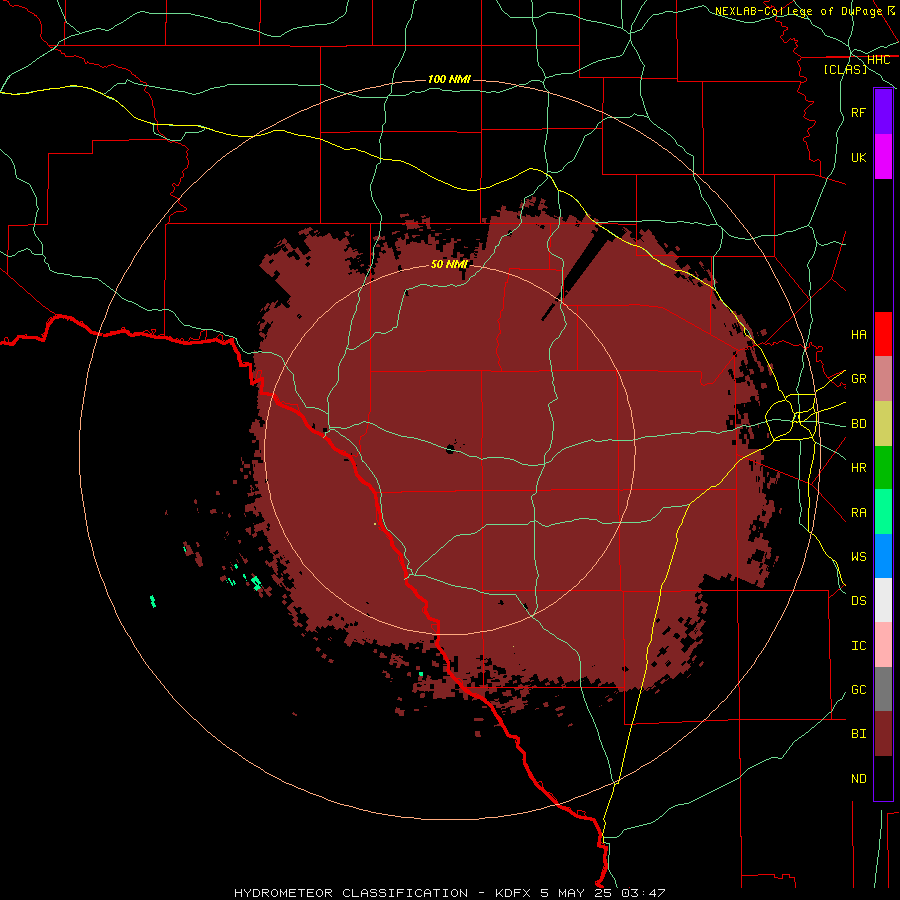Viewport: 900px width, 900px height.
Task: Click the HYDROMETEOR CLASSIFICATION title text
Action: [x=351, y=893]
